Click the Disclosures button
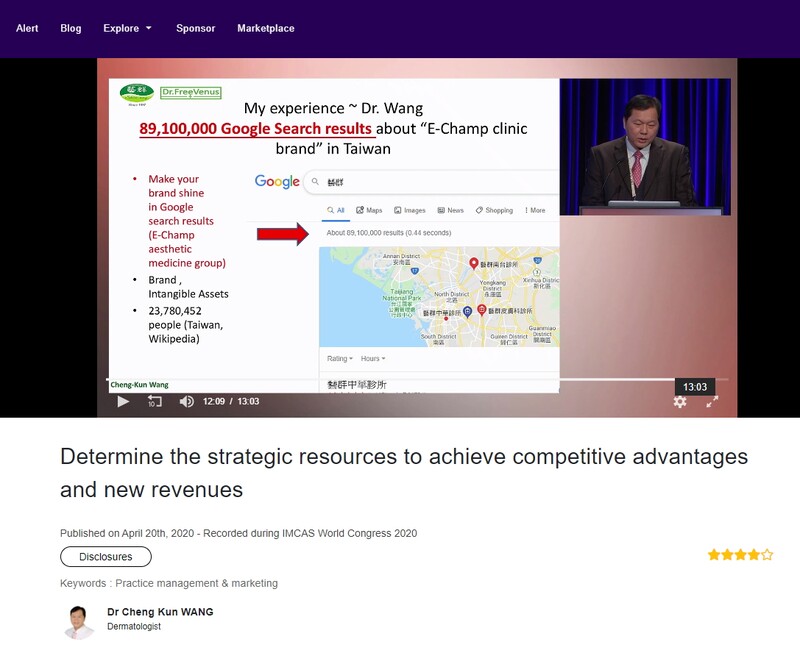This screenshot has width=800, height=653. coord(106,557)
